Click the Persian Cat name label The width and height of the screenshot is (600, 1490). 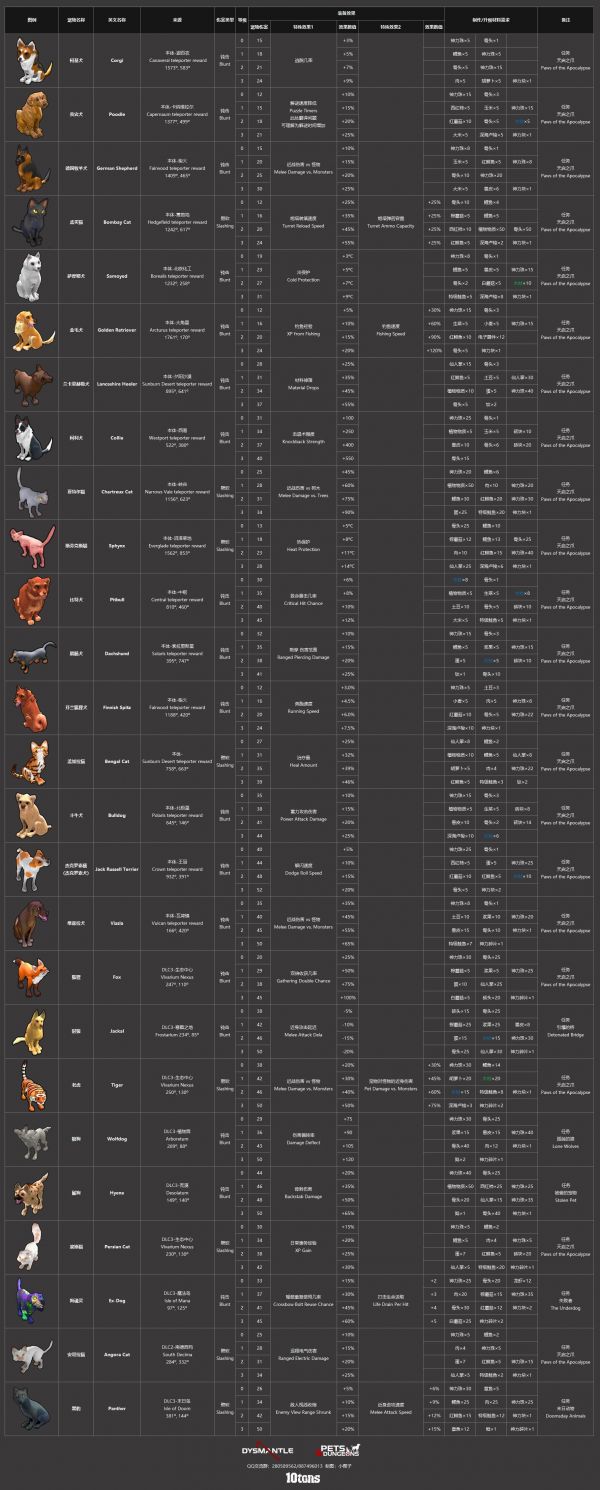click(113, 1245)
